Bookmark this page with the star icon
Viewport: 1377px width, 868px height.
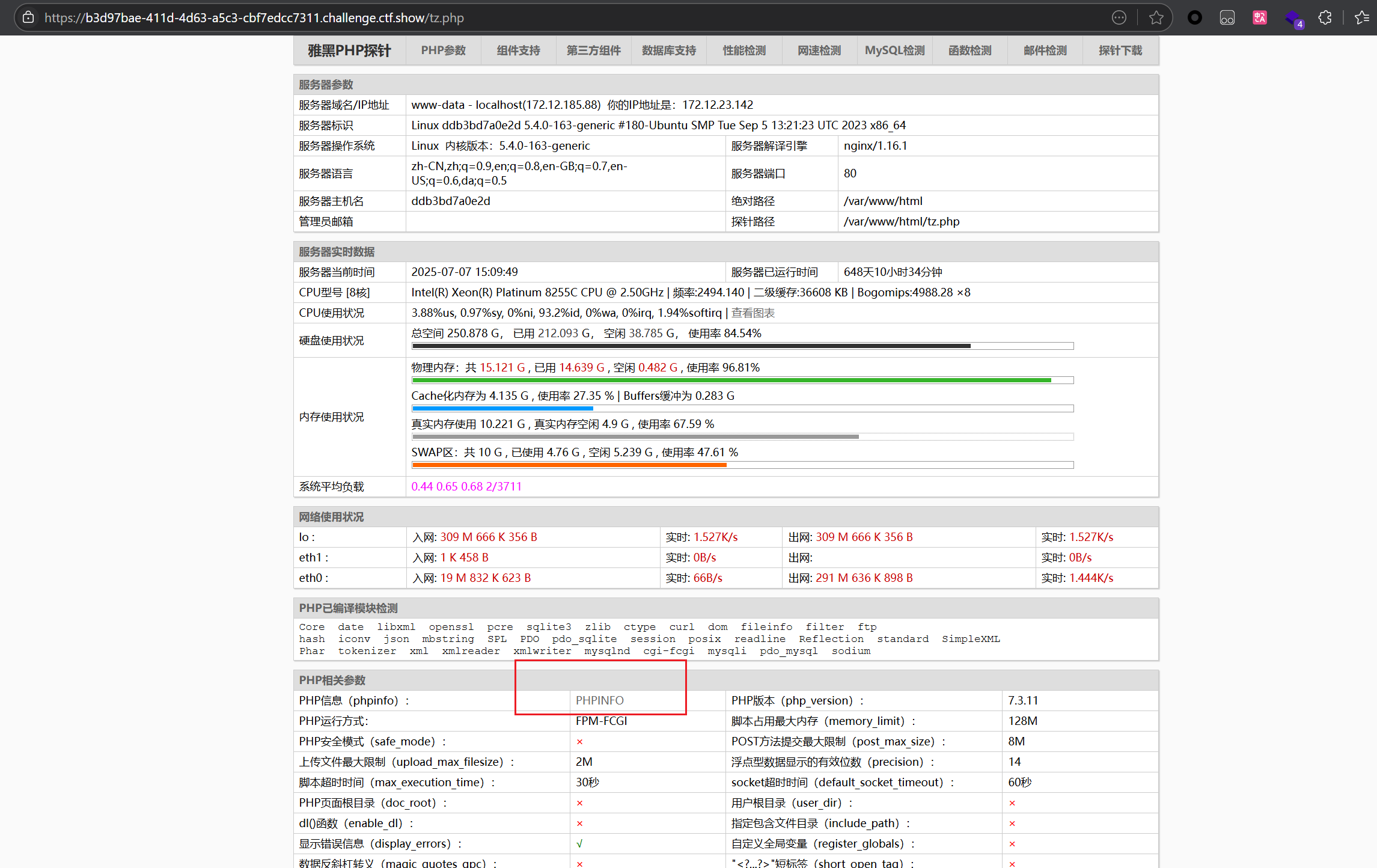[x=1156, y=17]
